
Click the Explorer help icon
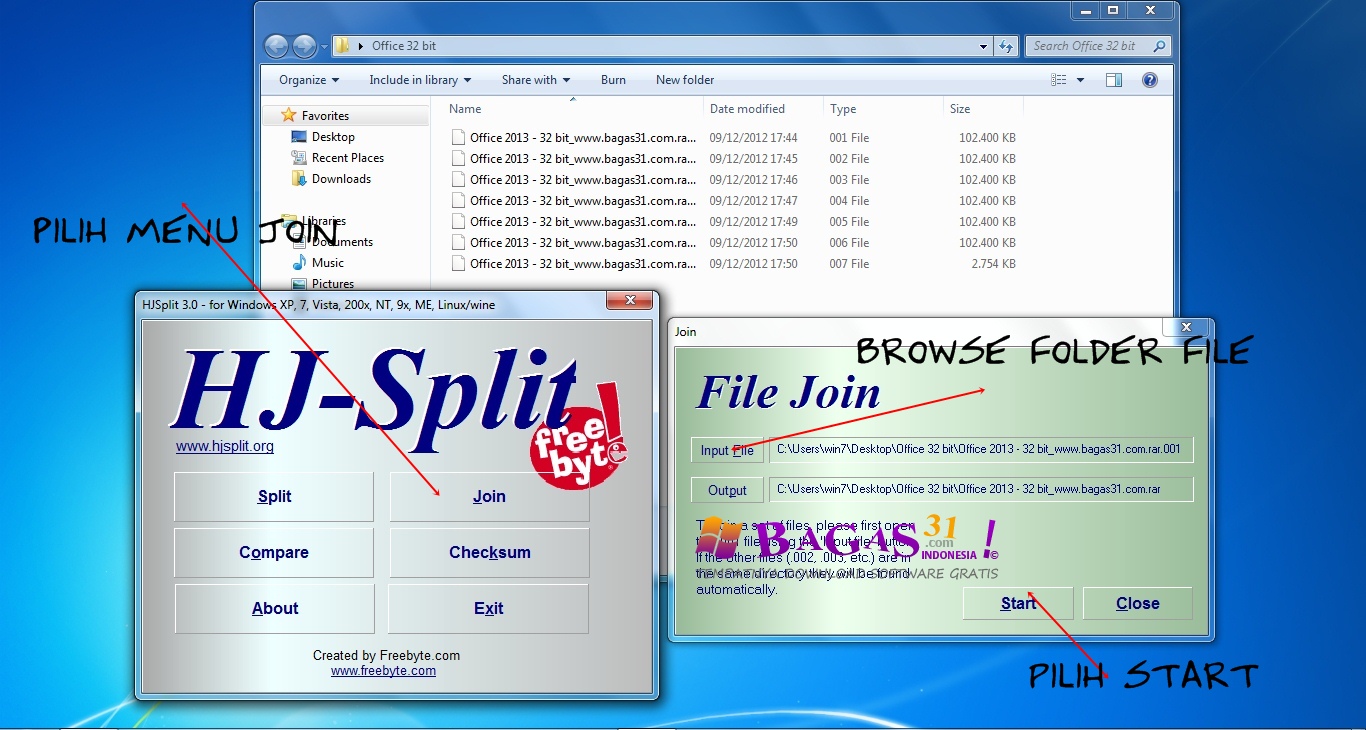(x=1150, y=80)
